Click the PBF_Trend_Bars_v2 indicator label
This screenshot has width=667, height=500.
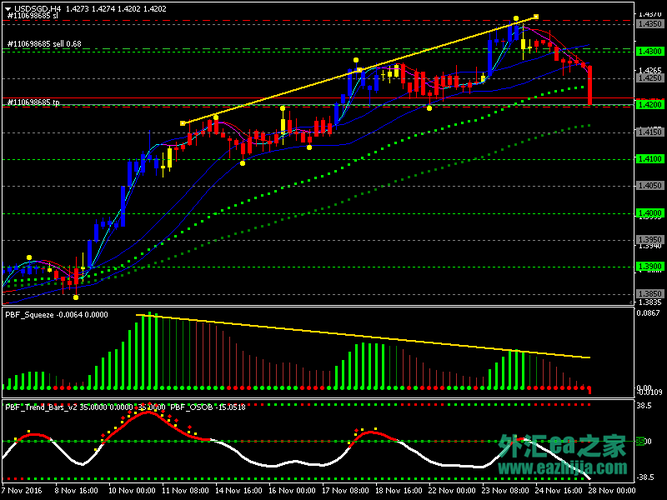[x=41, y=406]
